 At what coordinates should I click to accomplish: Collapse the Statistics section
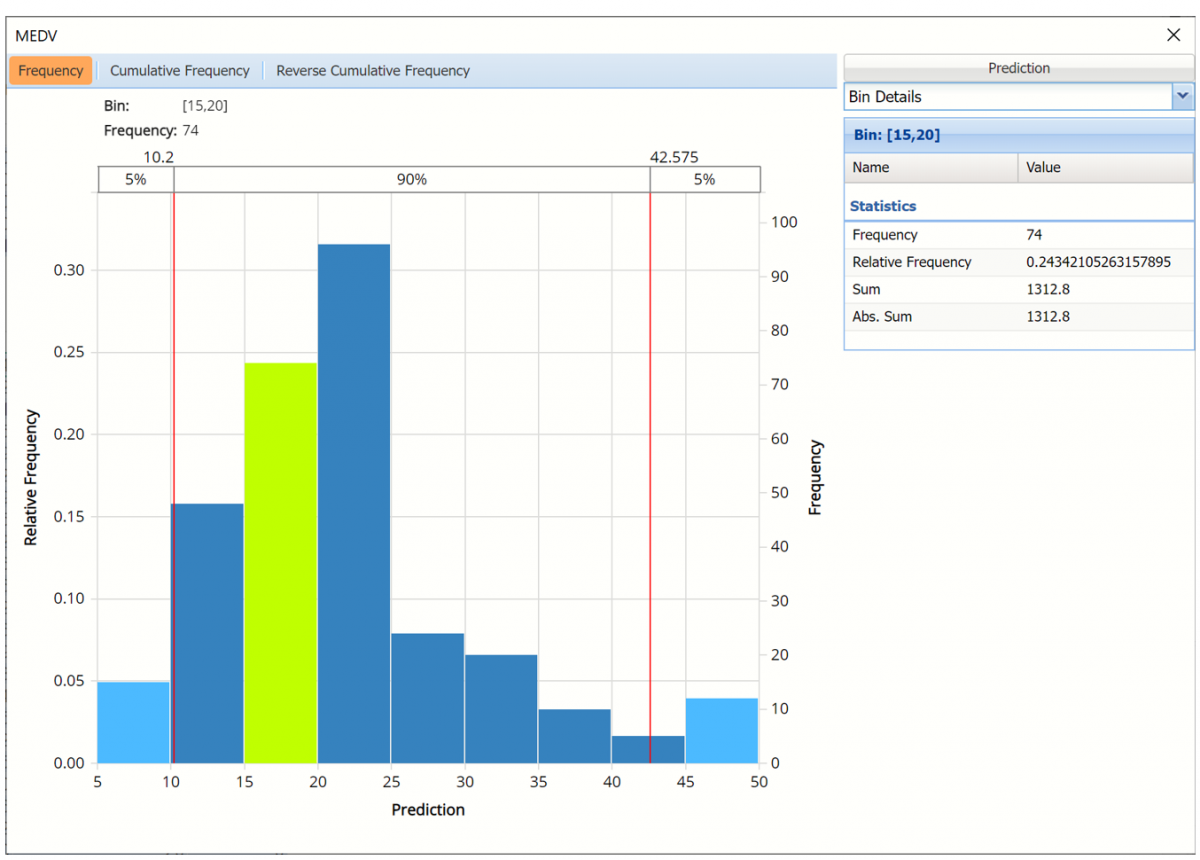point(882,206)
